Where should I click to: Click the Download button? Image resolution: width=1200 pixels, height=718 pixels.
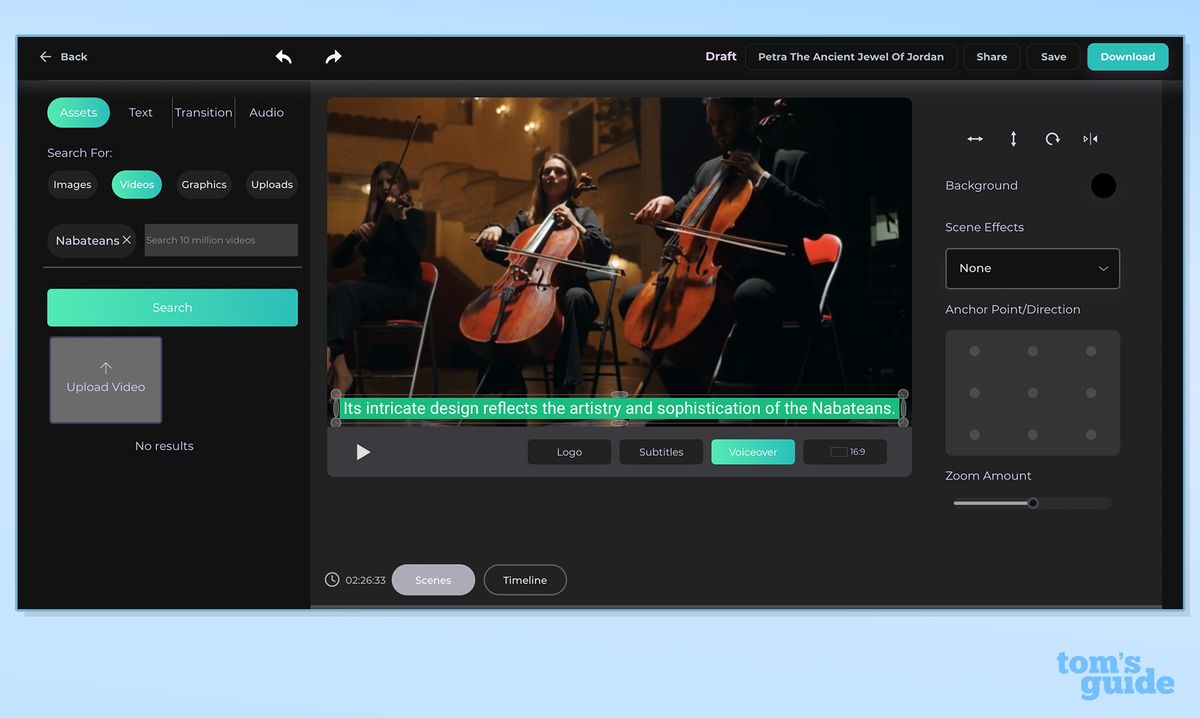[x=1127, y=57]
